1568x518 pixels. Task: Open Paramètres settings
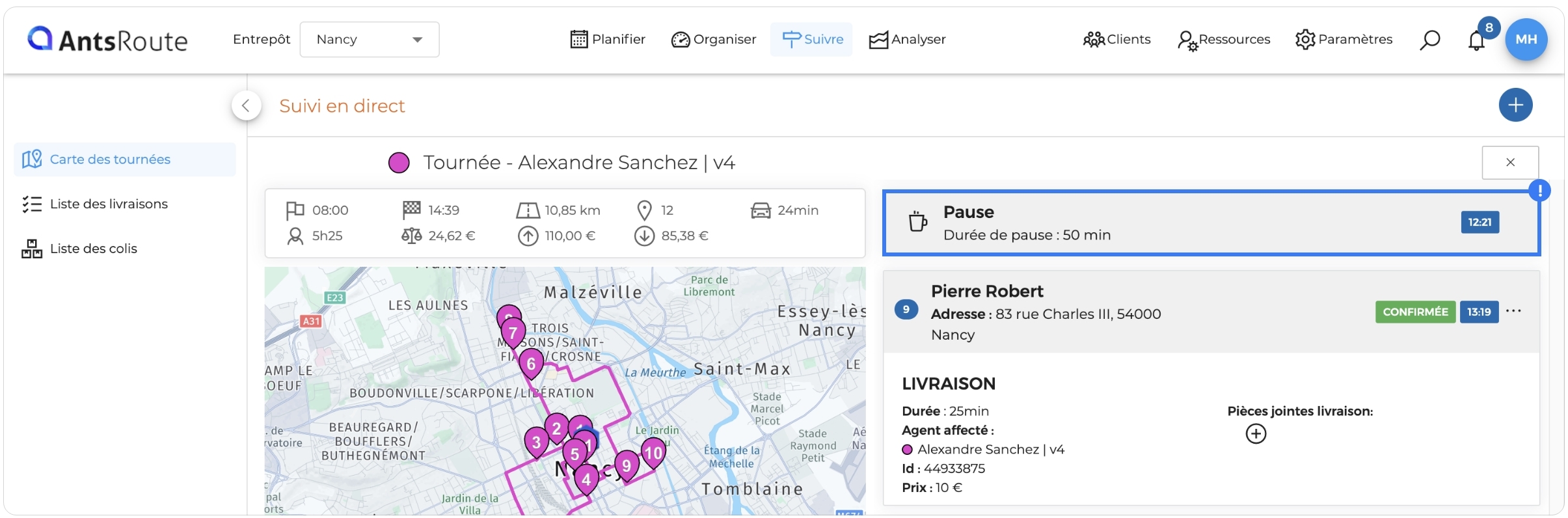1344,39
